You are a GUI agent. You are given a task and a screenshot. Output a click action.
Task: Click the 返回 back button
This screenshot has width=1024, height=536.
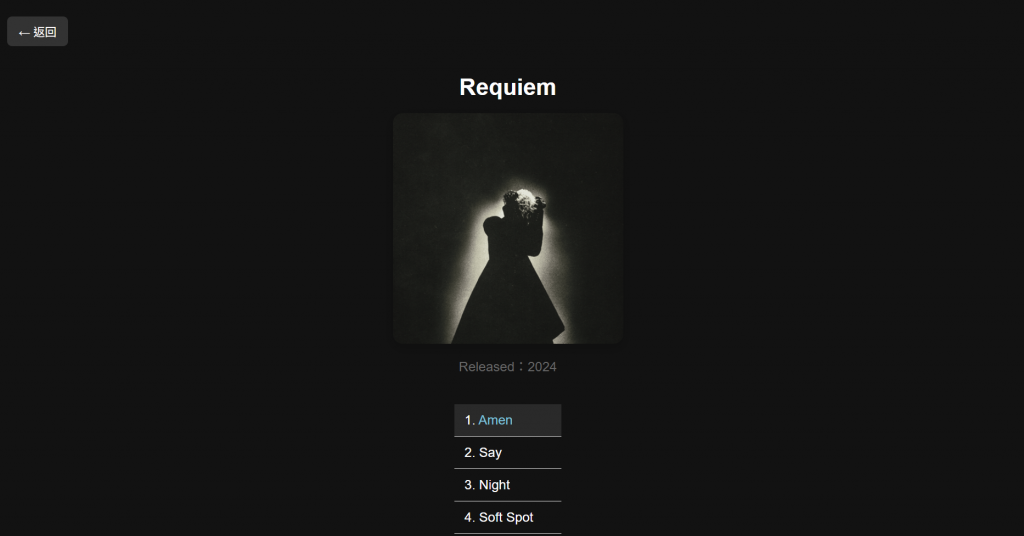(x=37, y=31)
